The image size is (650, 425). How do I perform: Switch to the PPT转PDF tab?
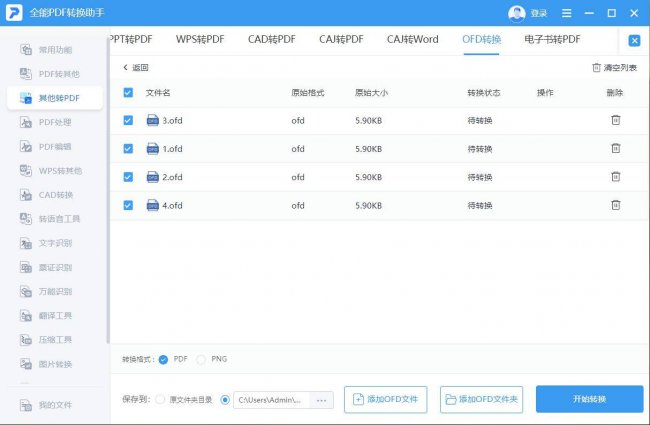coord(131,39)
